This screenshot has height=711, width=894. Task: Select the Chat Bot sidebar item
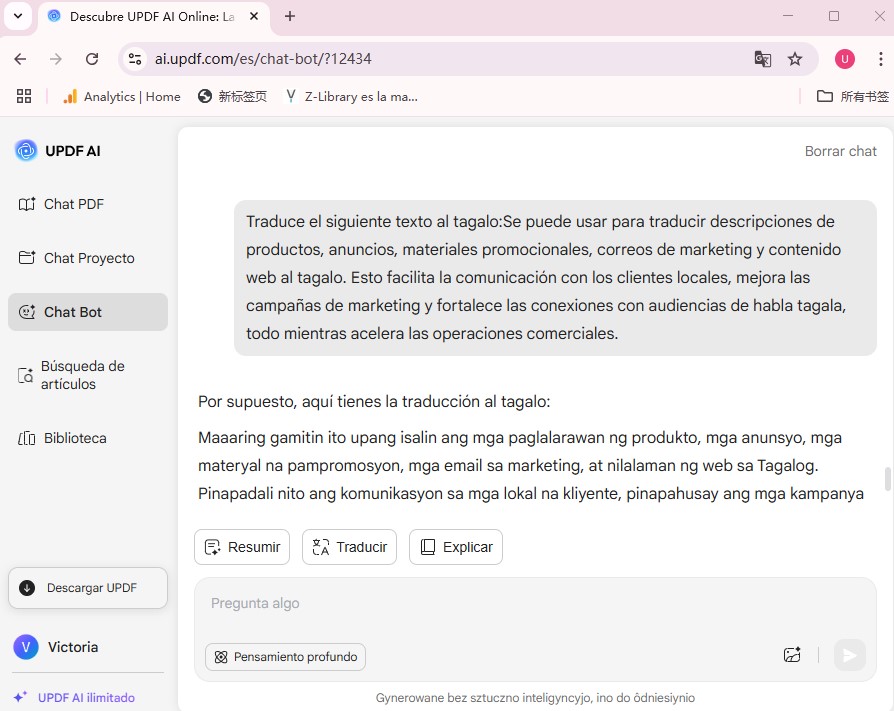(x=88, y=312)
